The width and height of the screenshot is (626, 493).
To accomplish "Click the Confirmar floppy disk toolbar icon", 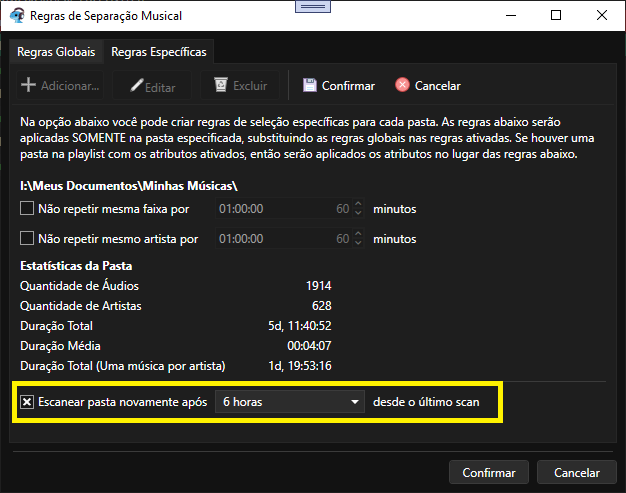I will [x=309, y=86].
